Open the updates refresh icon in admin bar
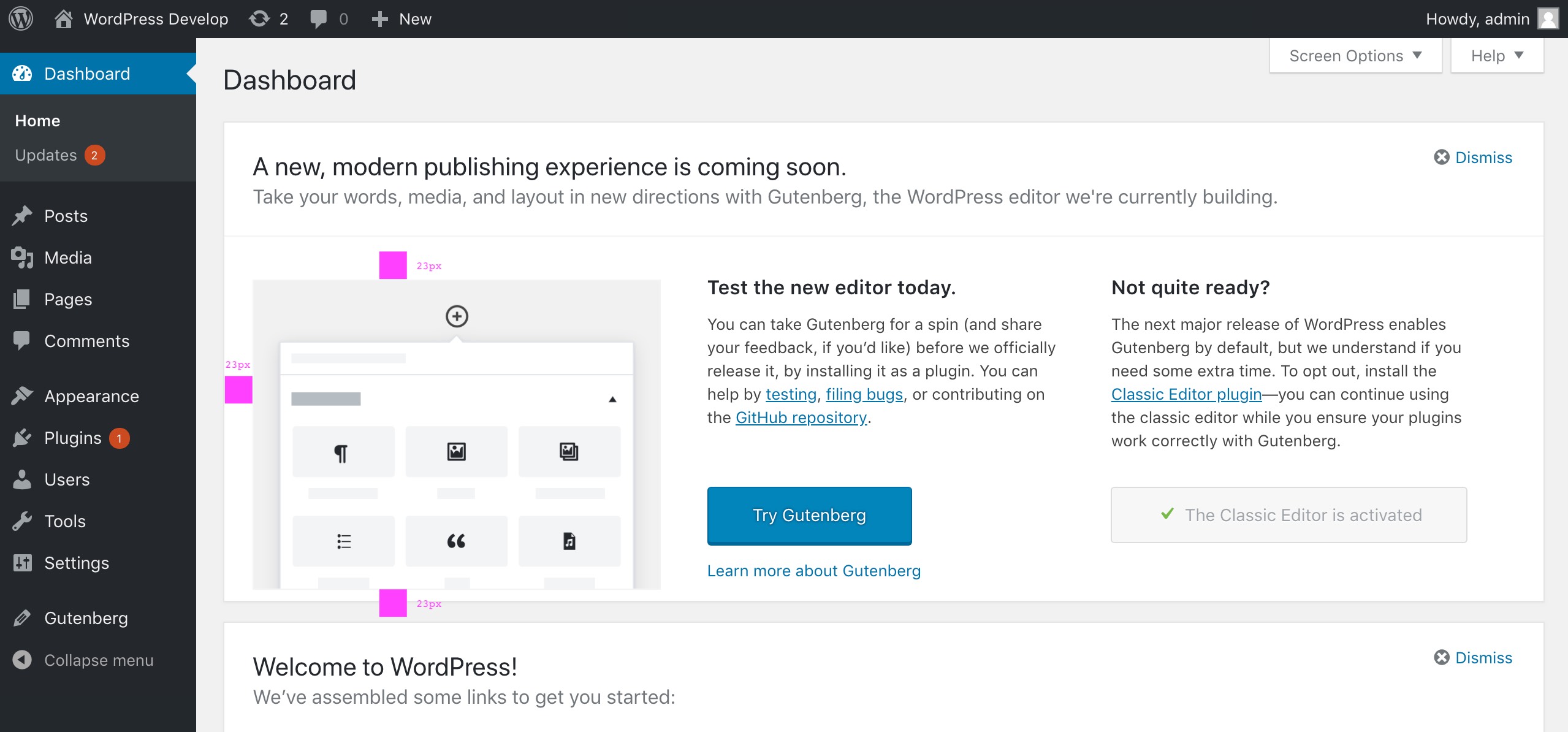Image resolution: width=1568 pixels, height=732 pixels. point(259,19)
